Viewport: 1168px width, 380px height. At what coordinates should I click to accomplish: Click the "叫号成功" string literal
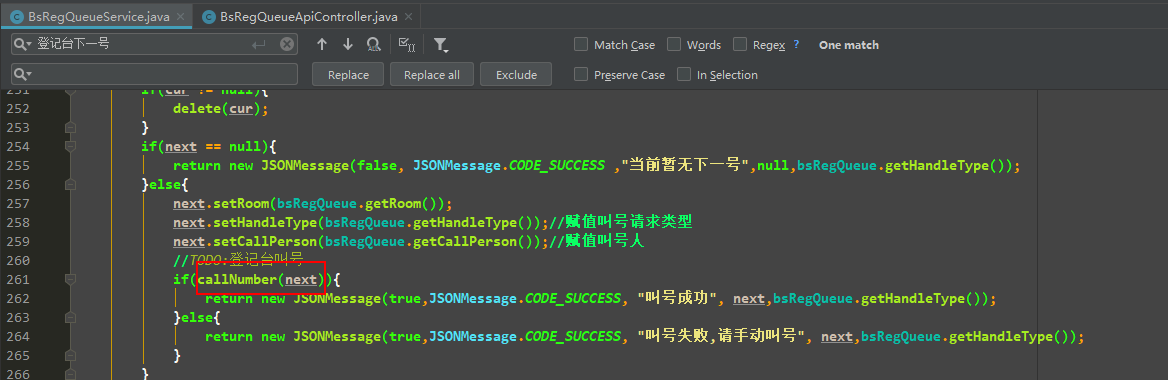[x=676, y=298]
